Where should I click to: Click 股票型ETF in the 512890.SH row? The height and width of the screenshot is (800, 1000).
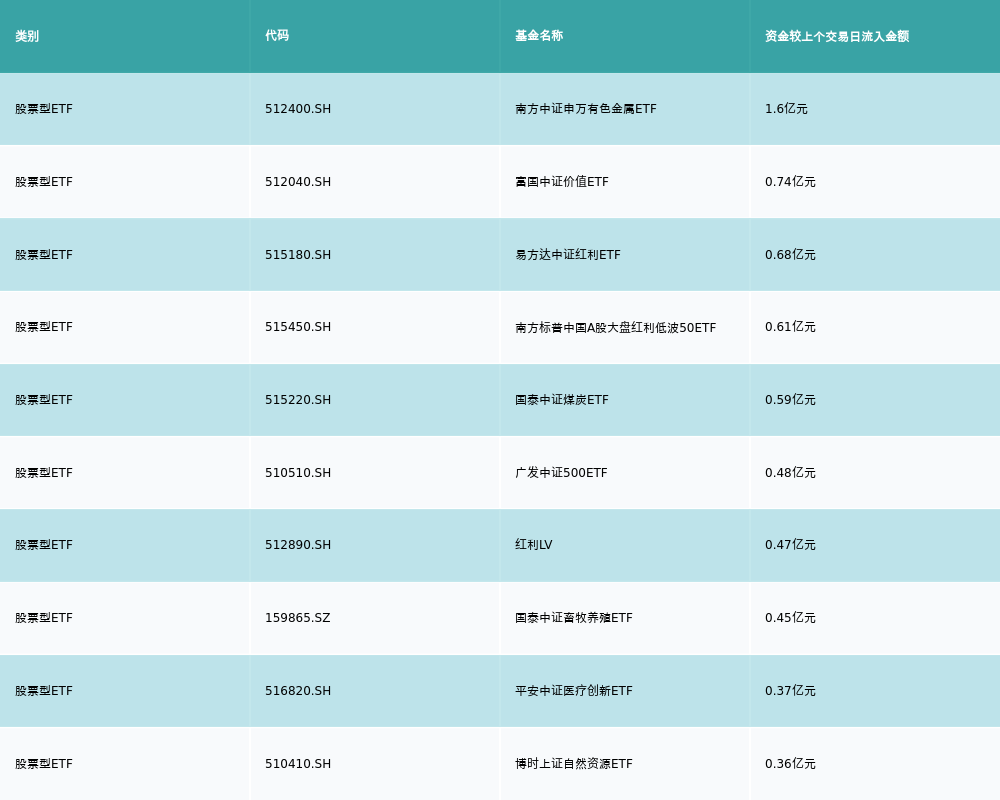coord(44,545)
